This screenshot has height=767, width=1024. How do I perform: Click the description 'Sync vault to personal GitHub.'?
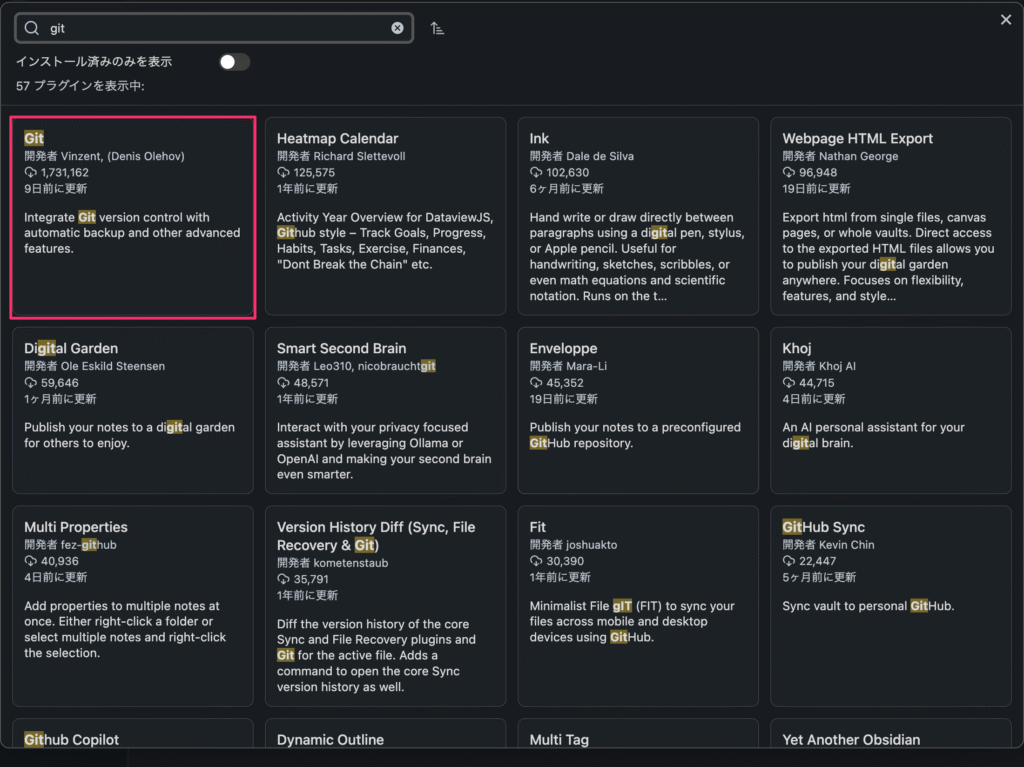(x=869, y=606)
